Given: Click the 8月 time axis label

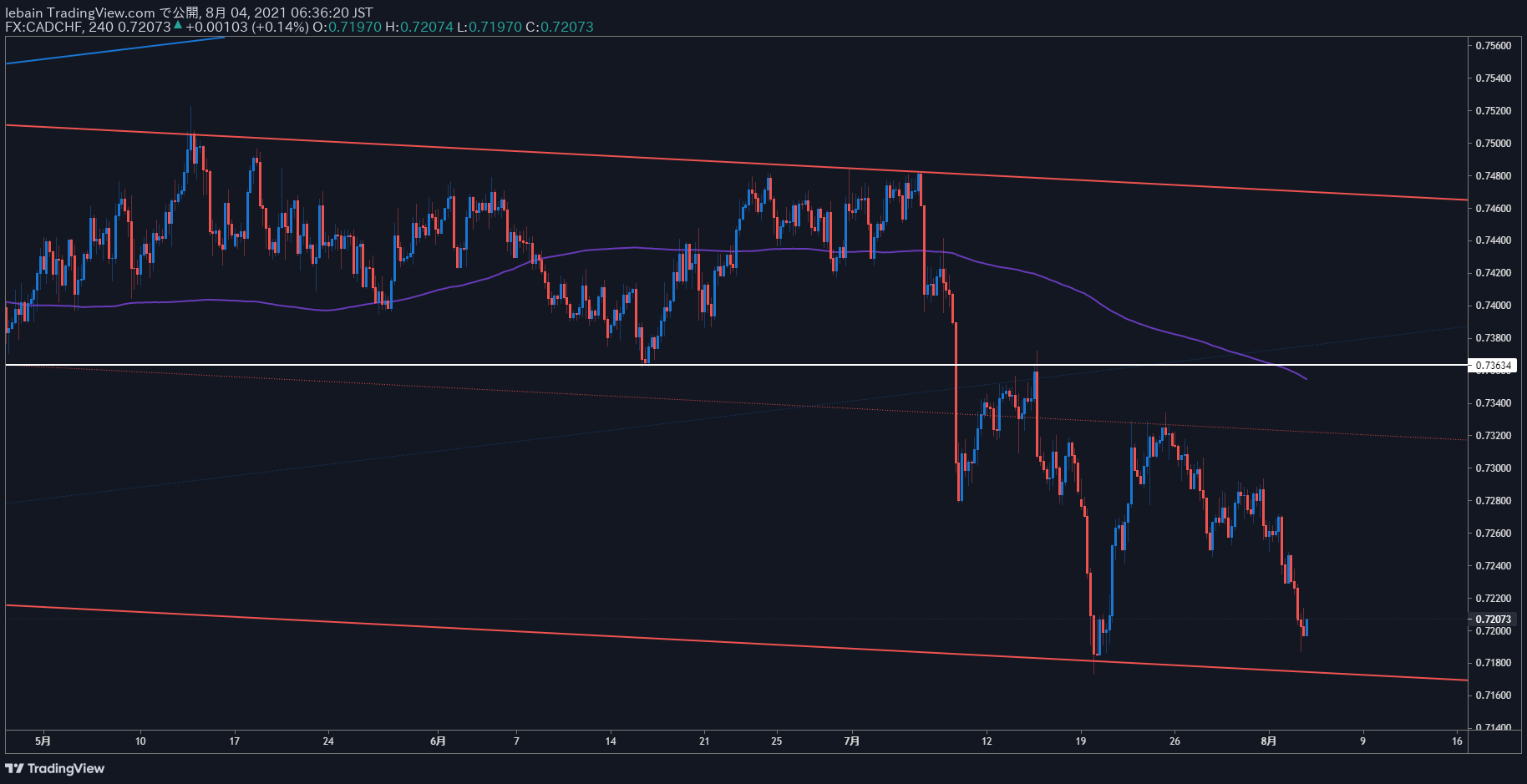Looking at the screenshot, I should pyautogui.click(x=1269, y=741).
